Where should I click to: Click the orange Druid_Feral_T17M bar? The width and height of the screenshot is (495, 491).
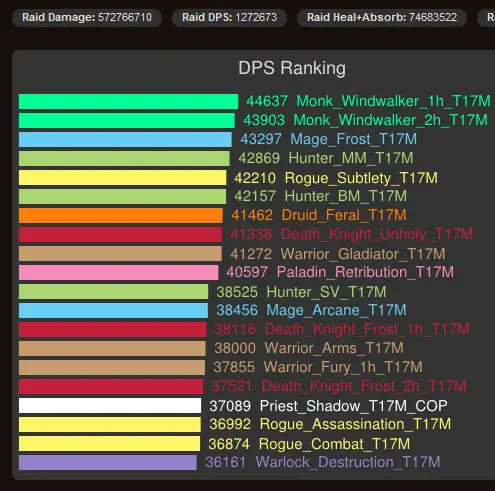pos(121,215)
